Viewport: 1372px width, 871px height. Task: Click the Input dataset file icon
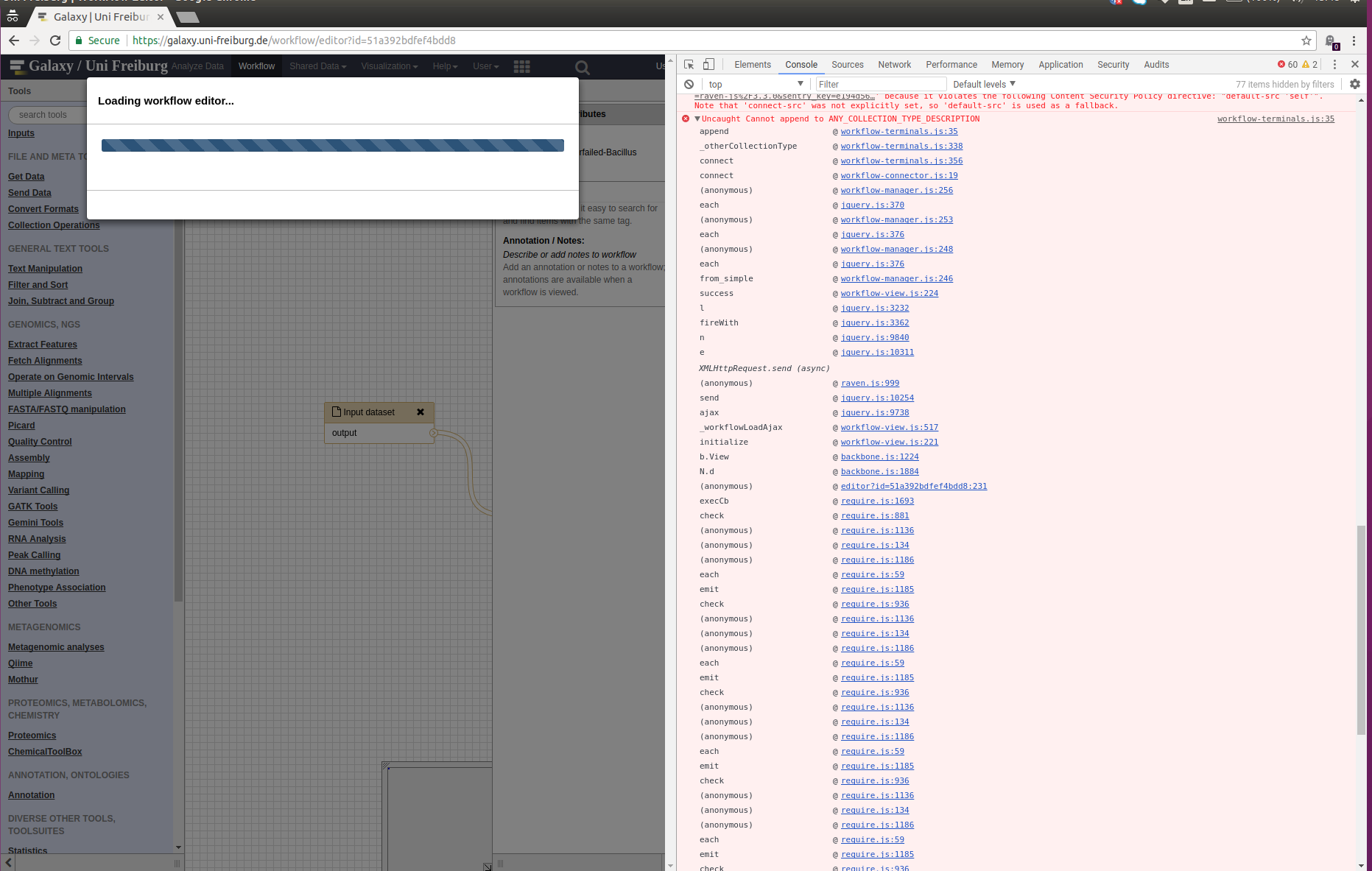pyautogui.click(x=337, y=412)
